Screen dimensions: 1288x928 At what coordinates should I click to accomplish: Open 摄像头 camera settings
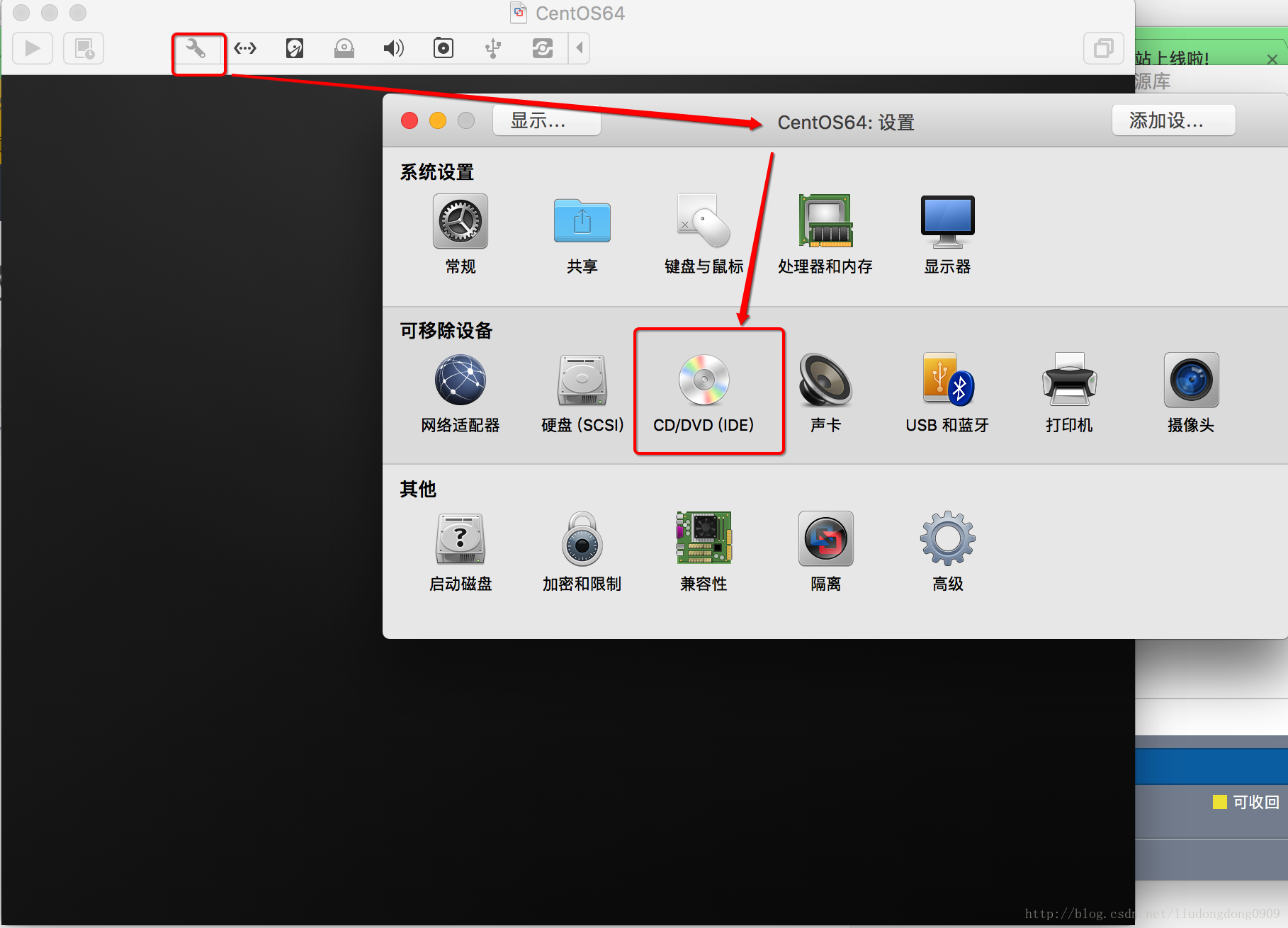click(x=1192, y=394)
